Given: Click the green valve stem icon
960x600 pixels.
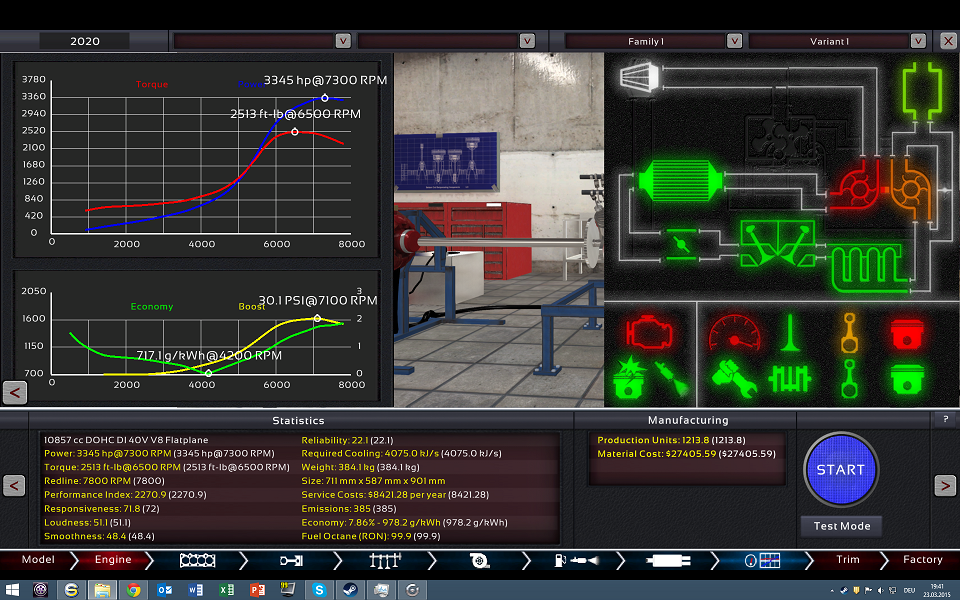Looking at the screenshot, I should [790, 333].
